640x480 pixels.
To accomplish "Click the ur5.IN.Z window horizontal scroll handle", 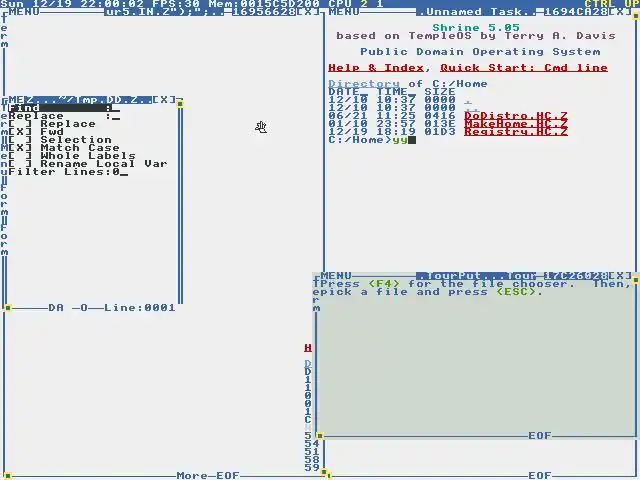I will tap(8, 476).
